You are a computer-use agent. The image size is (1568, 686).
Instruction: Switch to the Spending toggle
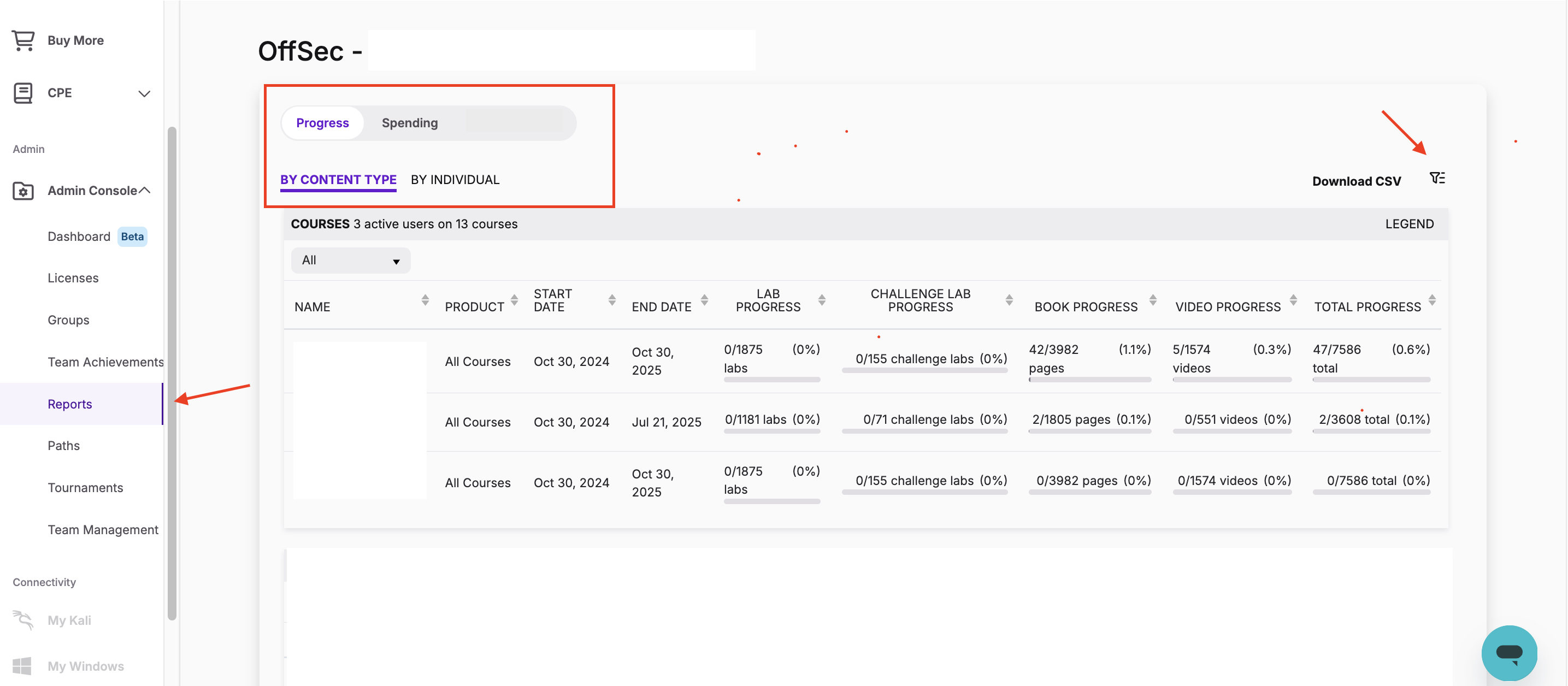(x=409, y=123)
